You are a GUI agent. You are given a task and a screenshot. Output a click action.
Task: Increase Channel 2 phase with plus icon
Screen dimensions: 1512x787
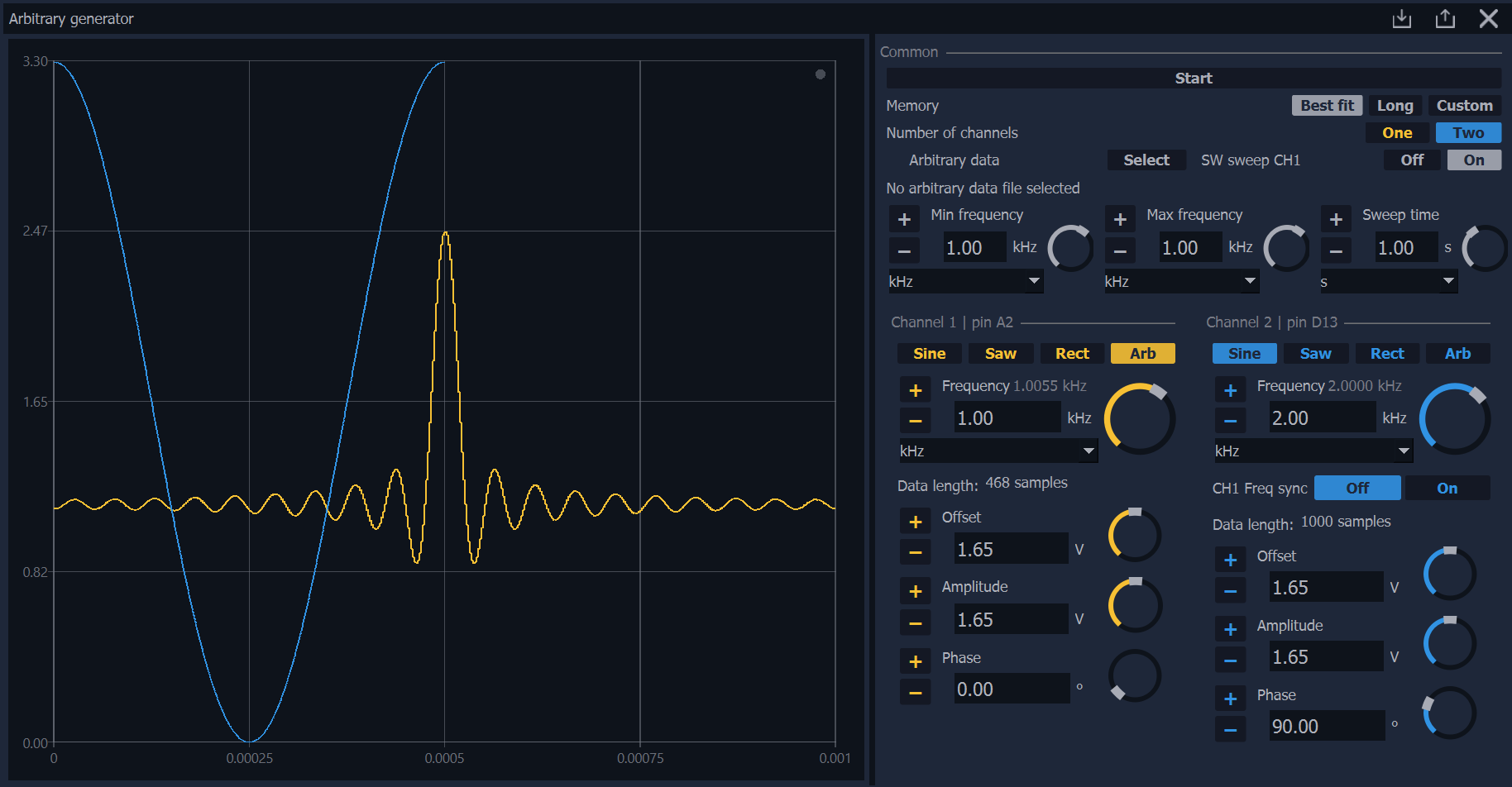1230,699
